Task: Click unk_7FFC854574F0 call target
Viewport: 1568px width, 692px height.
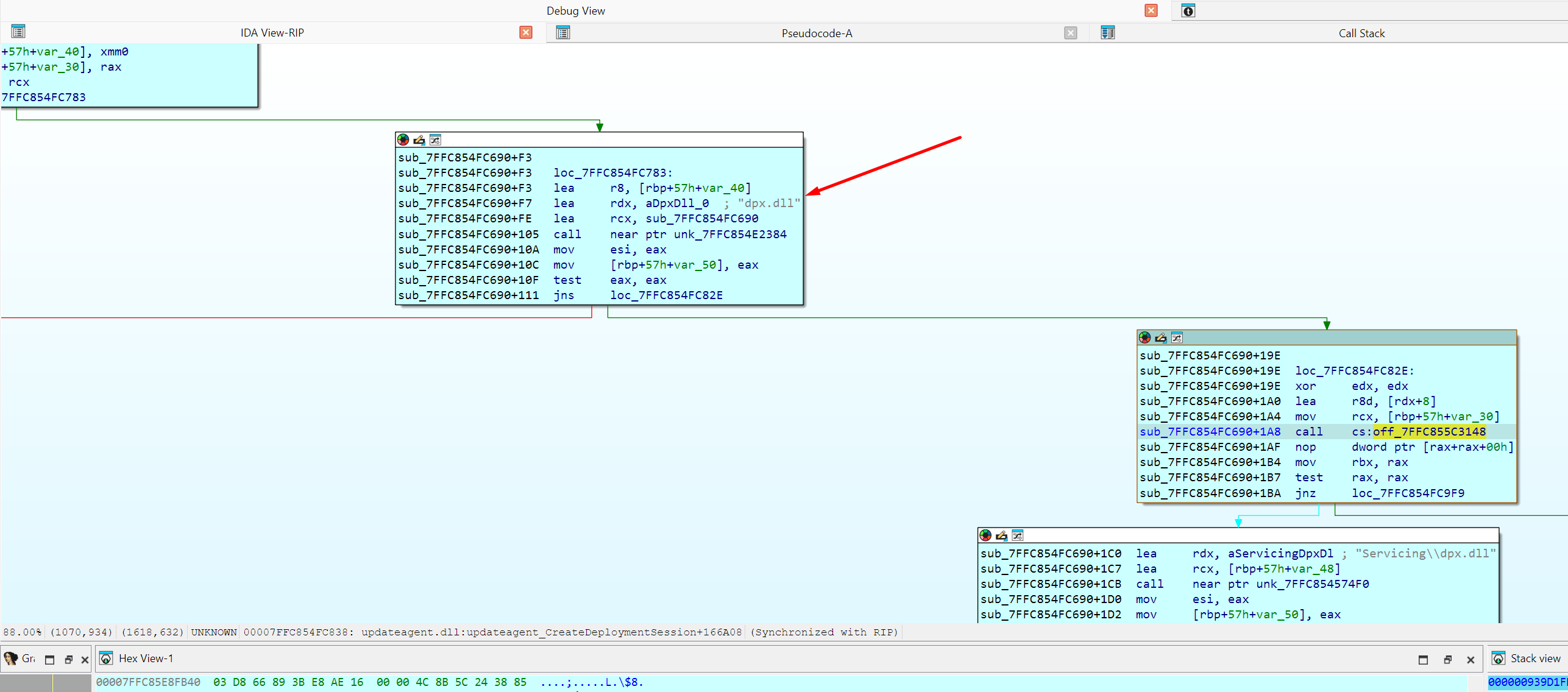Action: pos(1313,584)
